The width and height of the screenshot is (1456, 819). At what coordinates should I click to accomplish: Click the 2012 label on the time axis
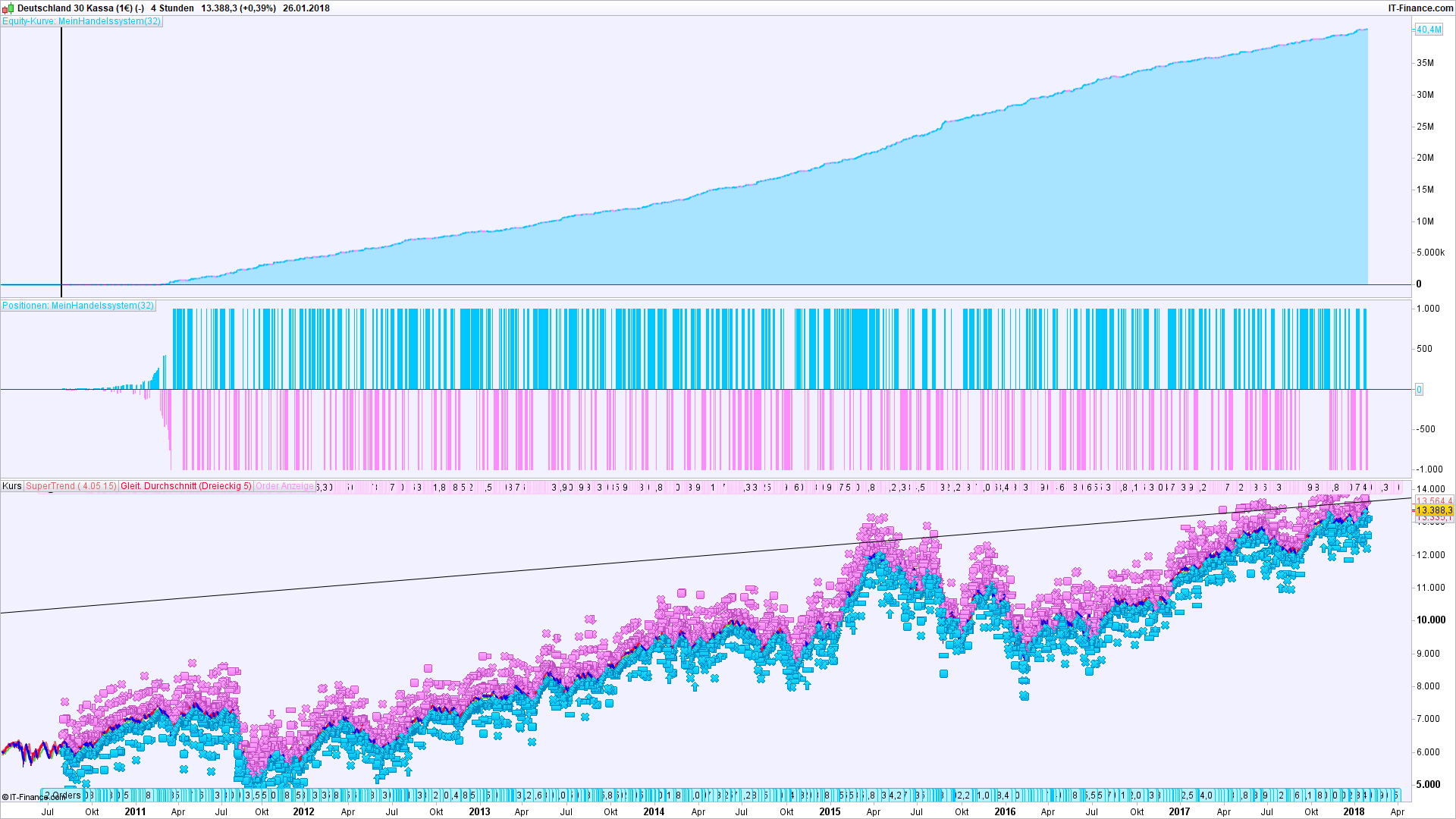303,811
